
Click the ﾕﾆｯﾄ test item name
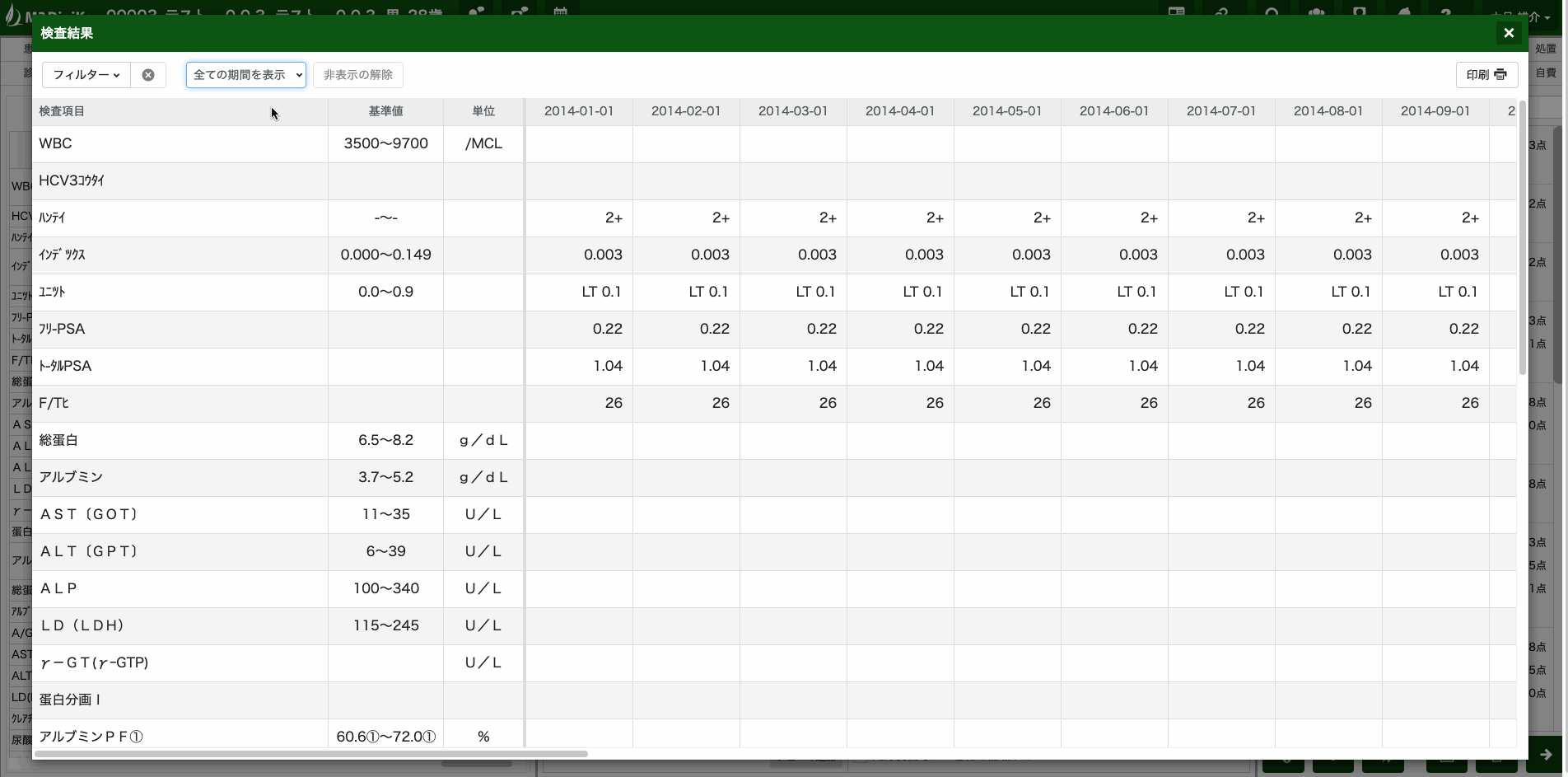click(x=52, y=292)
